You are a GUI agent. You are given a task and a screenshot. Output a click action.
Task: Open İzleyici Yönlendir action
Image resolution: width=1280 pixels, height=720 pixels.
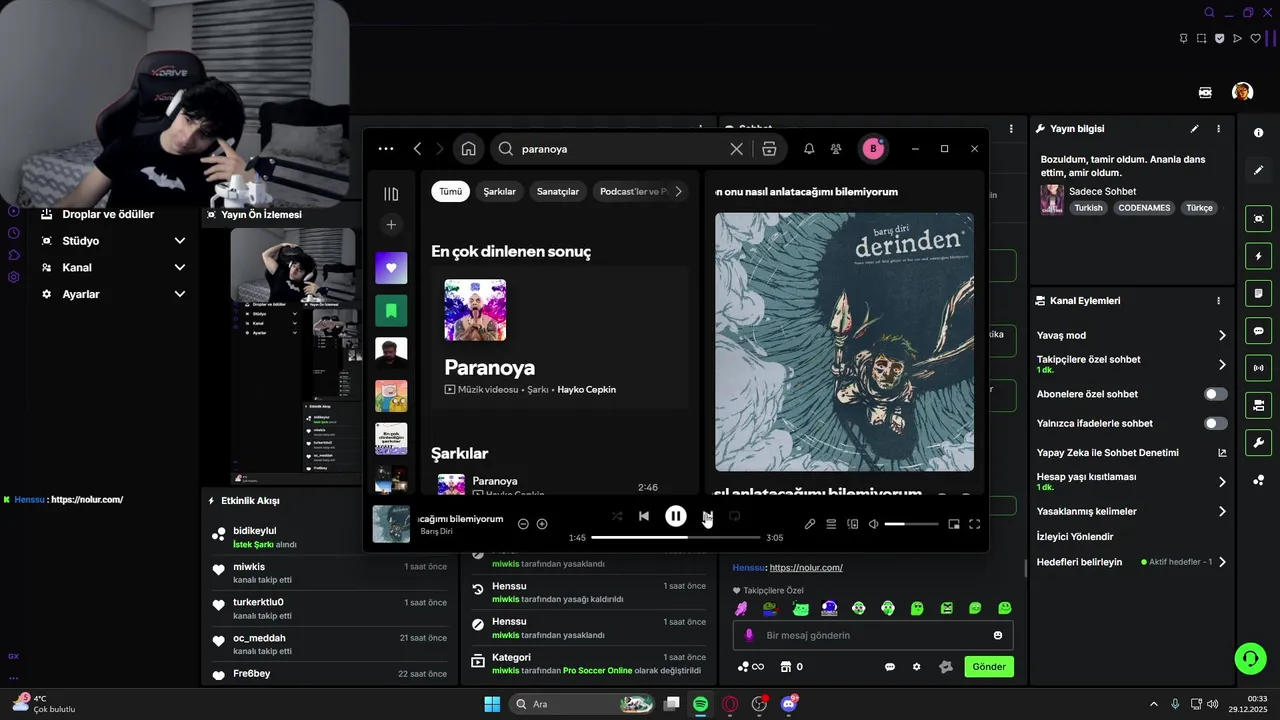click(1075, 537)
